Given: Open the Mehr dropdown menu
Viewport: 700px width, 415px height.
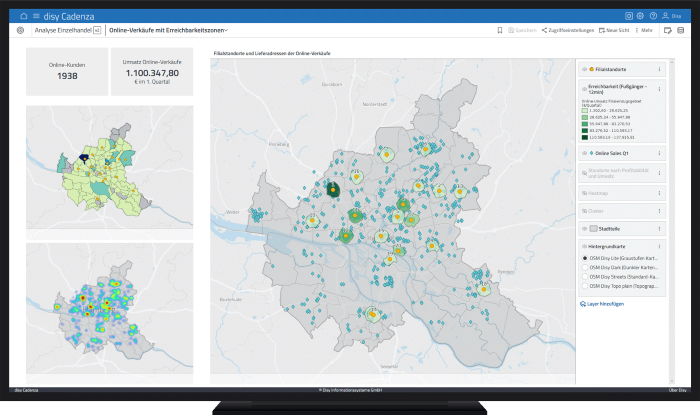Looking at the screenshot, I should 647,31.
